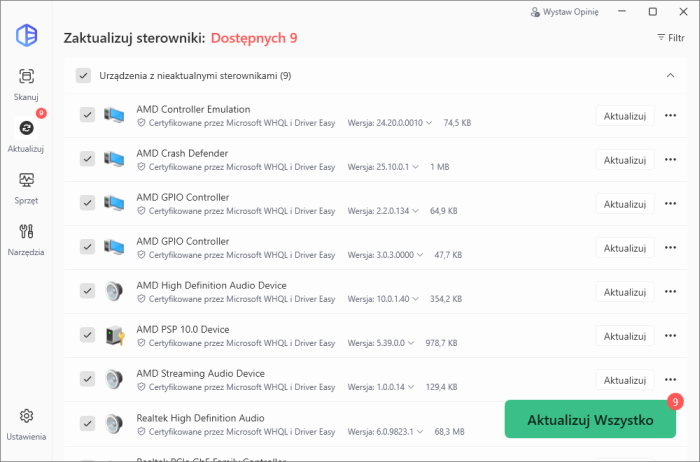Open more options for AMD Crash Defender

671,160
